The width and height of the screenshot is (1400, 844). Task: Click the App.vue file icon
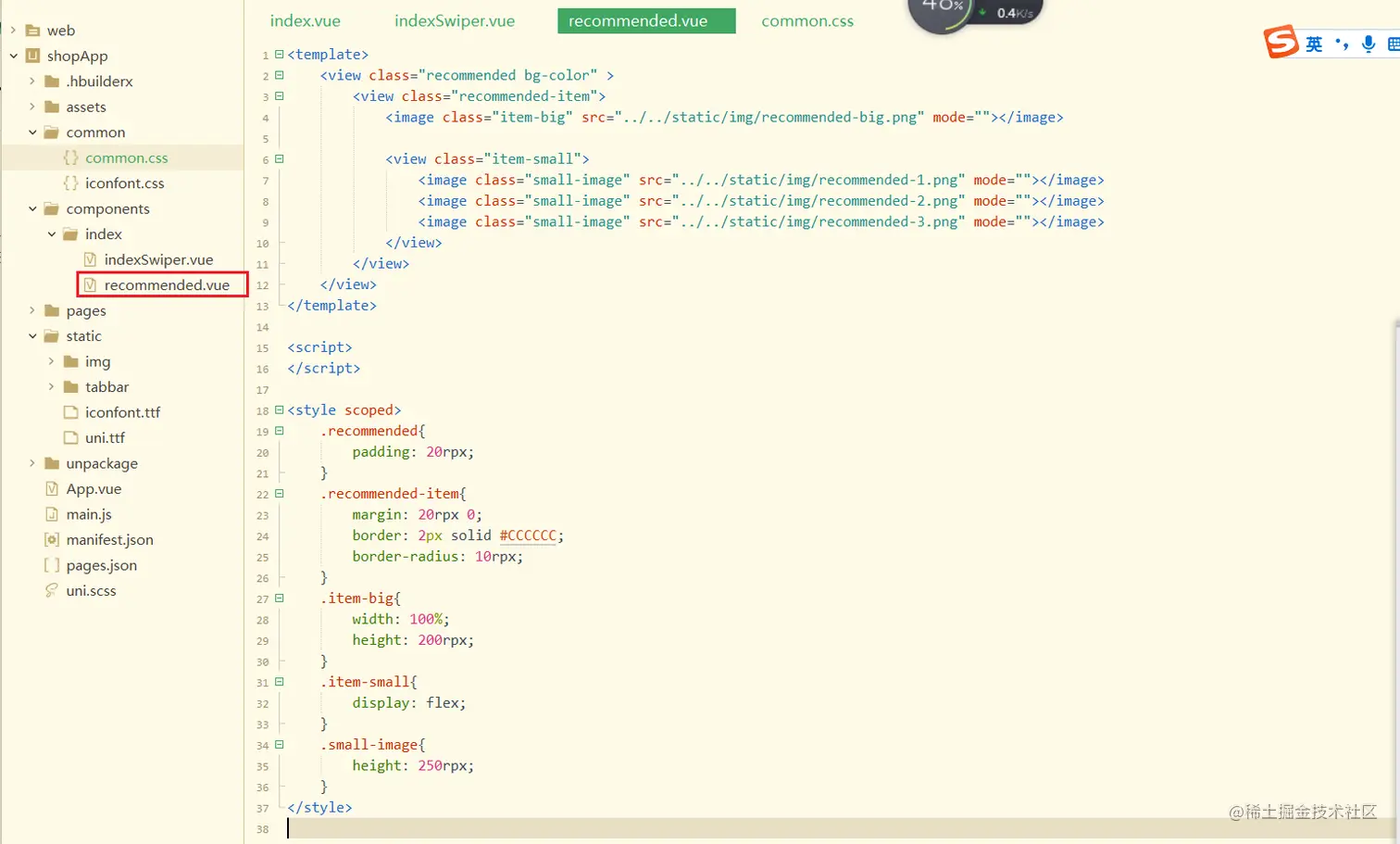(52, 489)
